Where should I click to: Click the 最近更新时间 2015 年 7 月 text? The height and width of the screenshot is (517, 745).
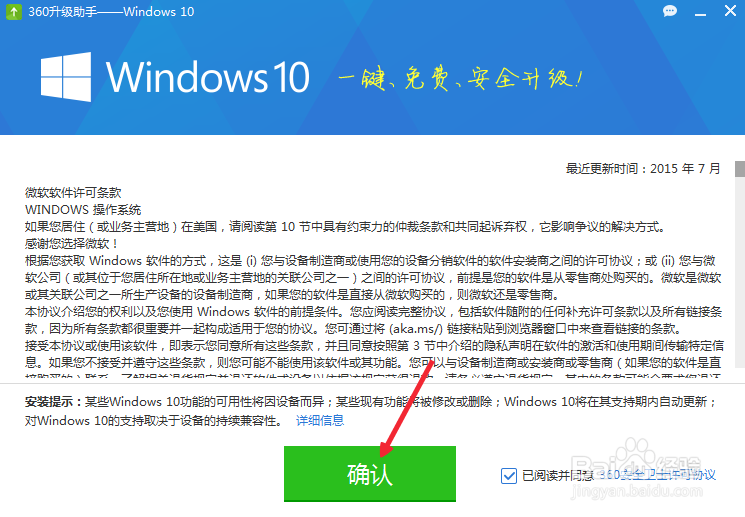[x=643, y=169]
